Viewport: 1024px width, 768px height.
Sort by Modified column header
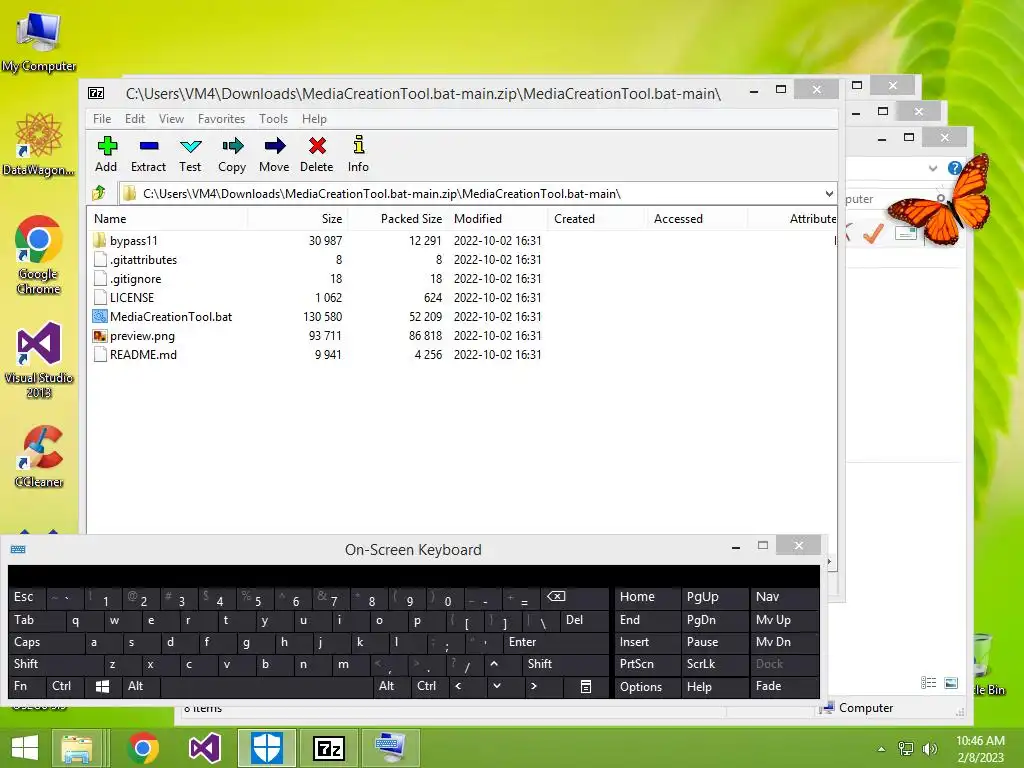point(498,219)
